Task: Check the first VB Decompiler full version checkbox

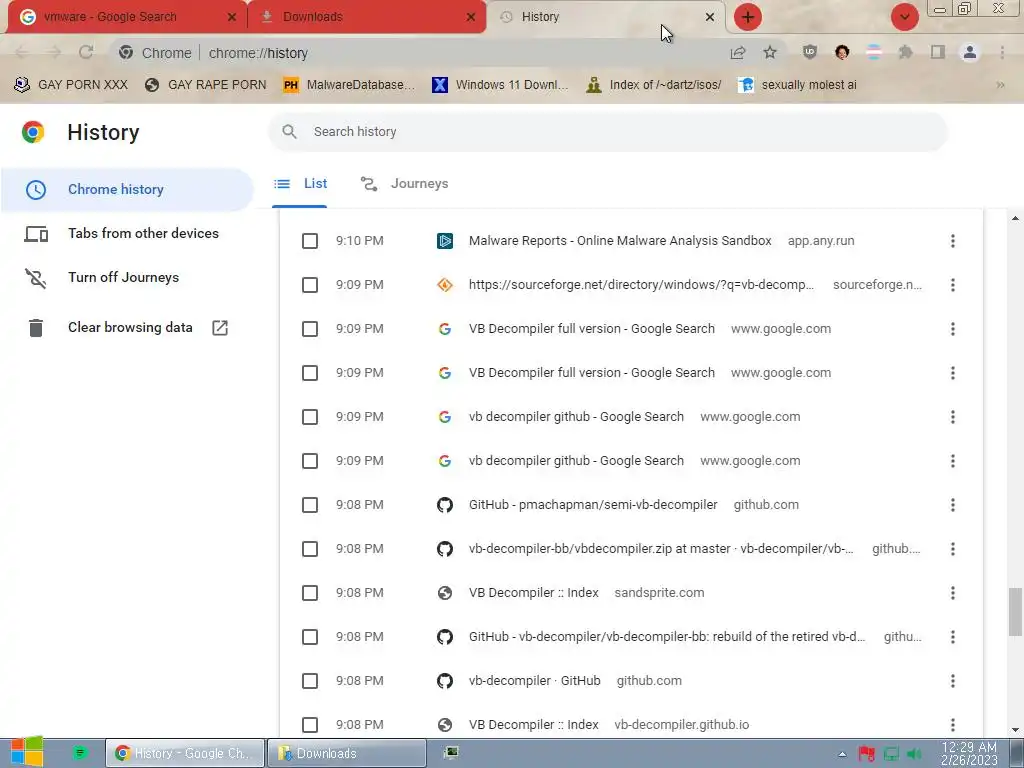Action: click(310, 329)
